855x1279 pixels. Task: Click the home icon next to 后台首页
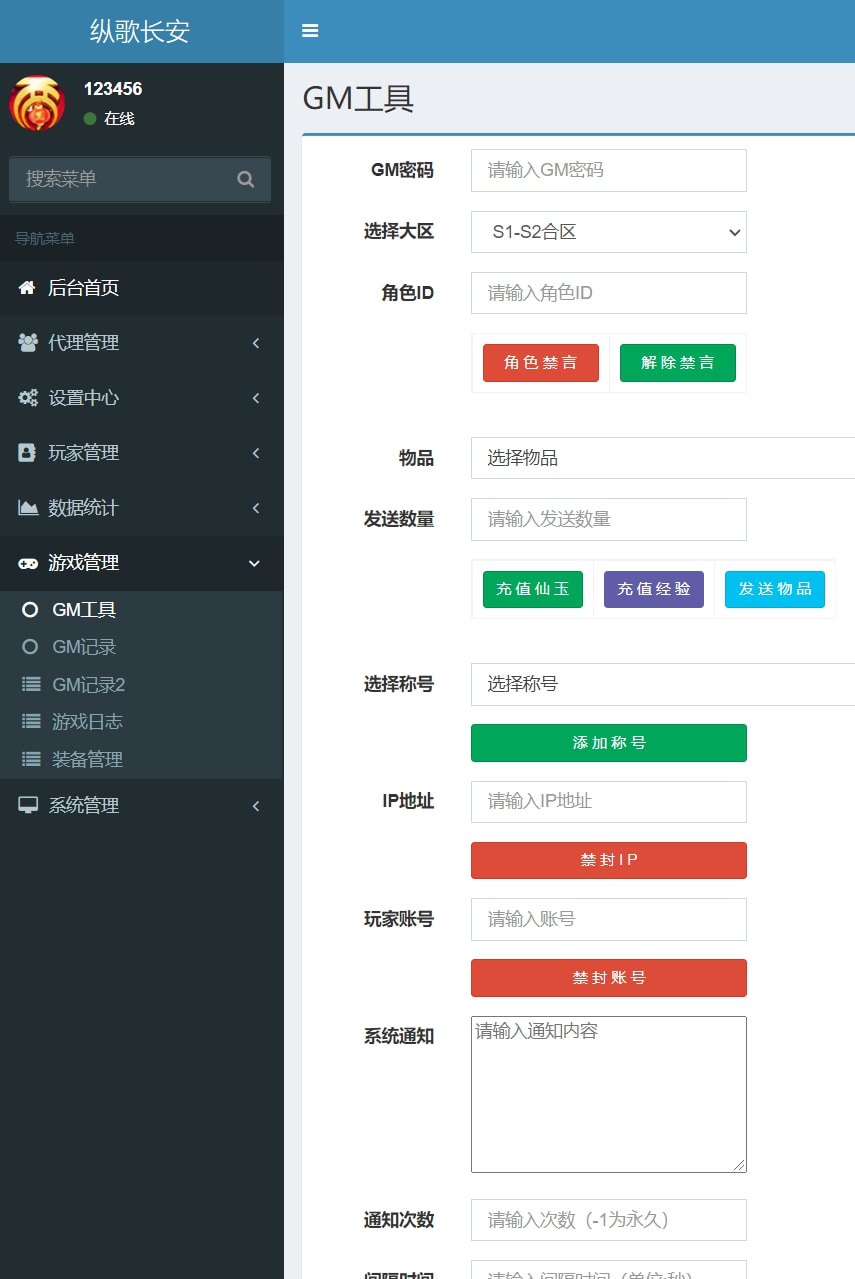click(x=26, y=287)
